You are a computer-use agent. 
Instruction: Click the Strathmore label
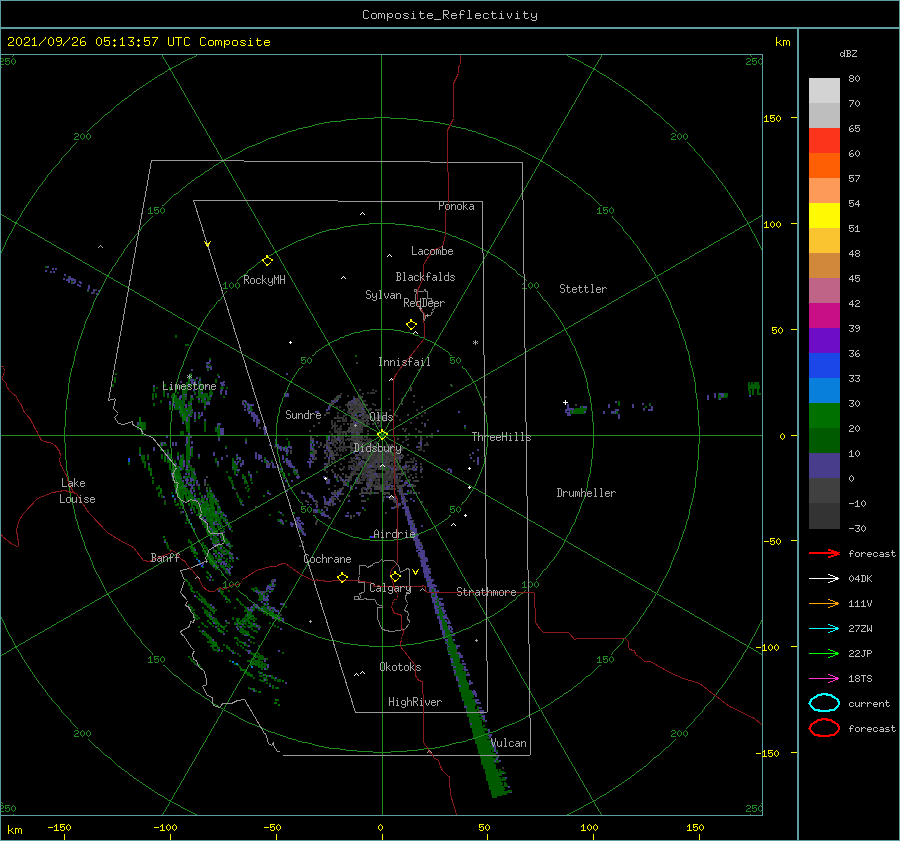tap(486, 592)
